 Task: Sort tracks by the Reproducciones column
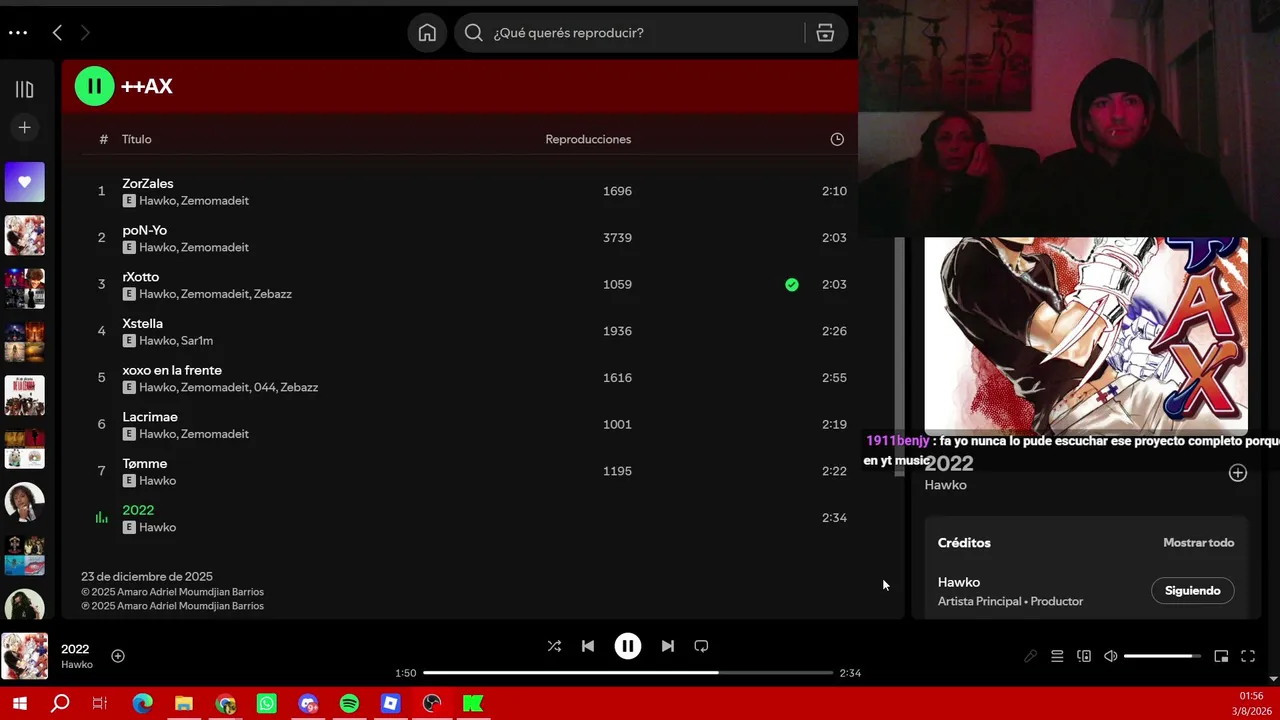point(588,139)
